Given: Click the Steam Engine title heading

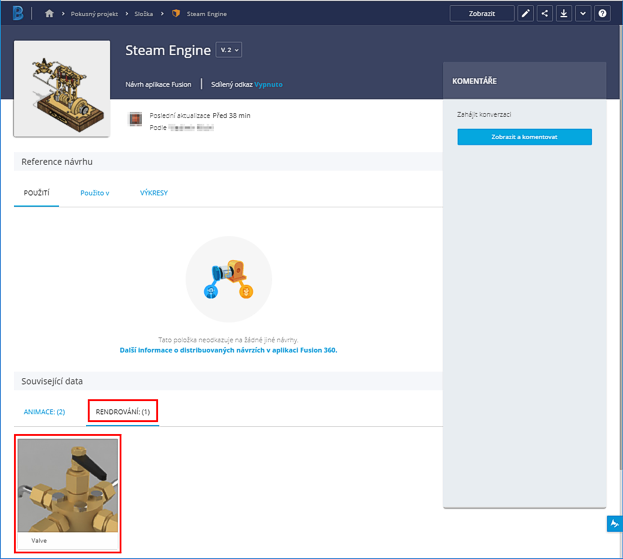Looking at the screenshot, I should click(168, 50).
